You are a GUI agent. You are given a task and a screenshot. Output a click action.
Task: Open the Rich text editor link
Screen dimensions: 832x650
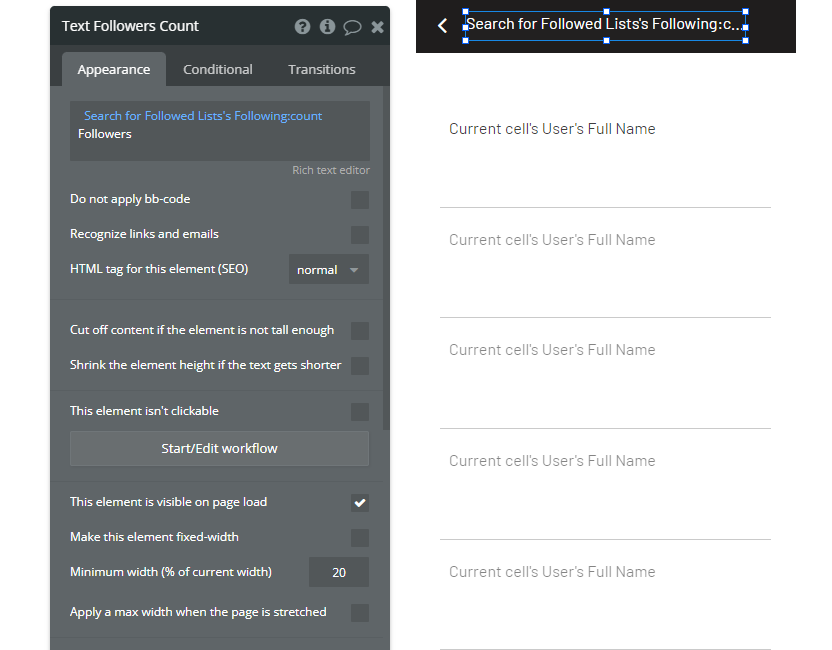tap(330, 171)
